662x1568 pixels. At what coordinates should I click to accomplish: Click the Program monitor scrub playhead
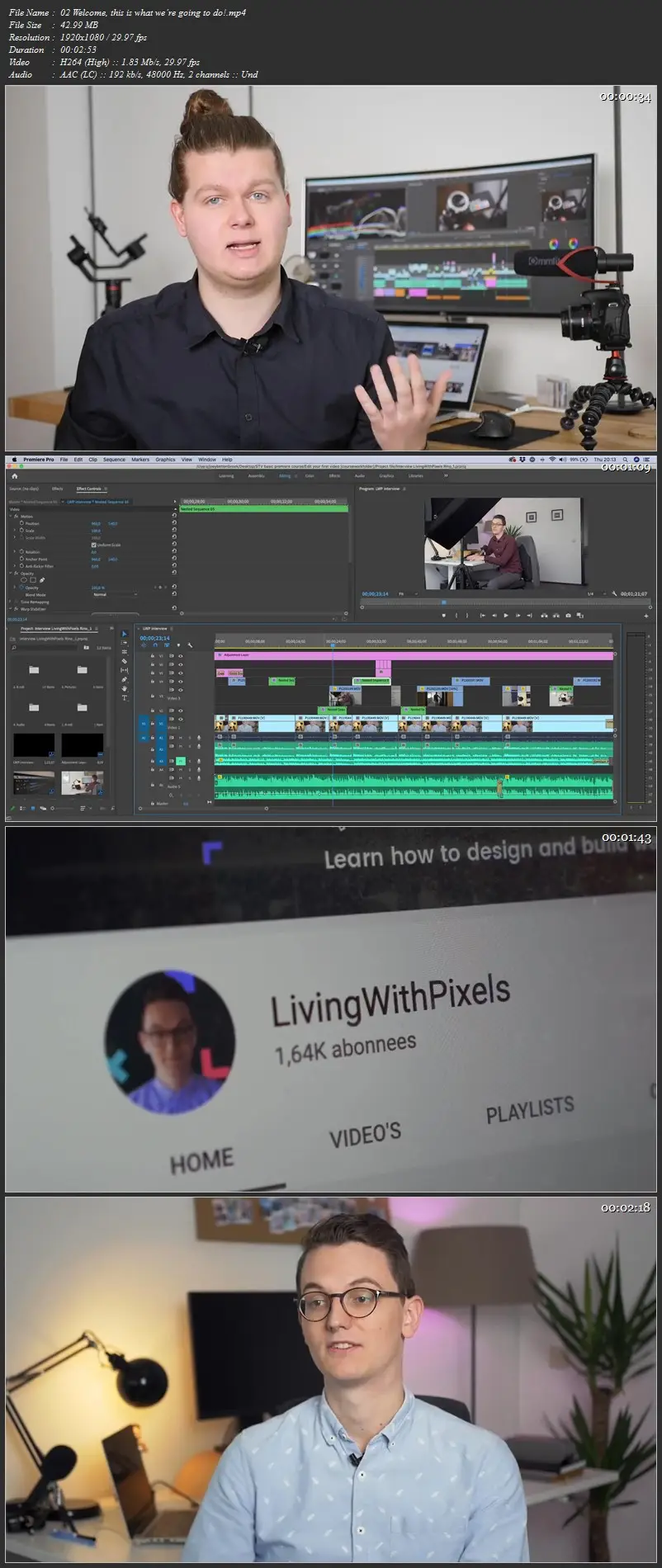pyautogui.click(x=443, y=602)
